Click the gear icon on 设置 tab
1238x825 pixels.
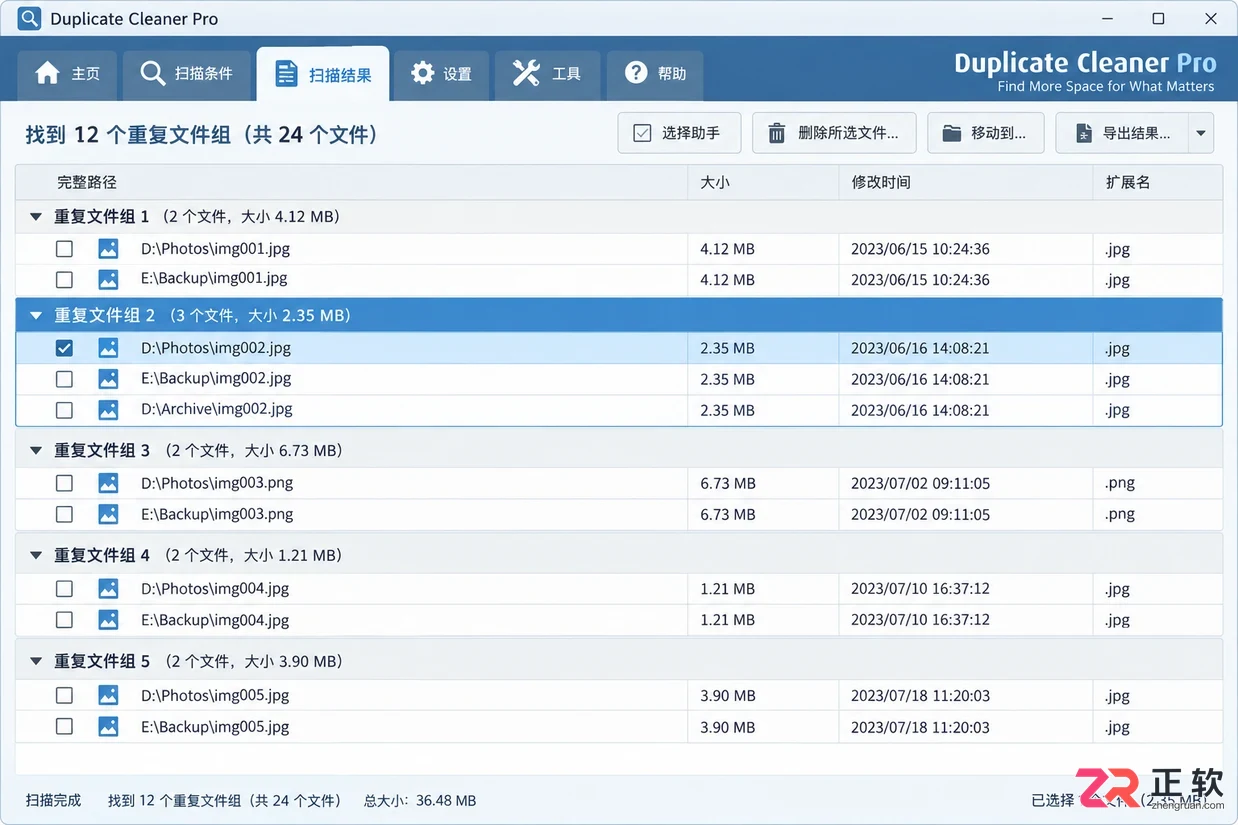423,73
